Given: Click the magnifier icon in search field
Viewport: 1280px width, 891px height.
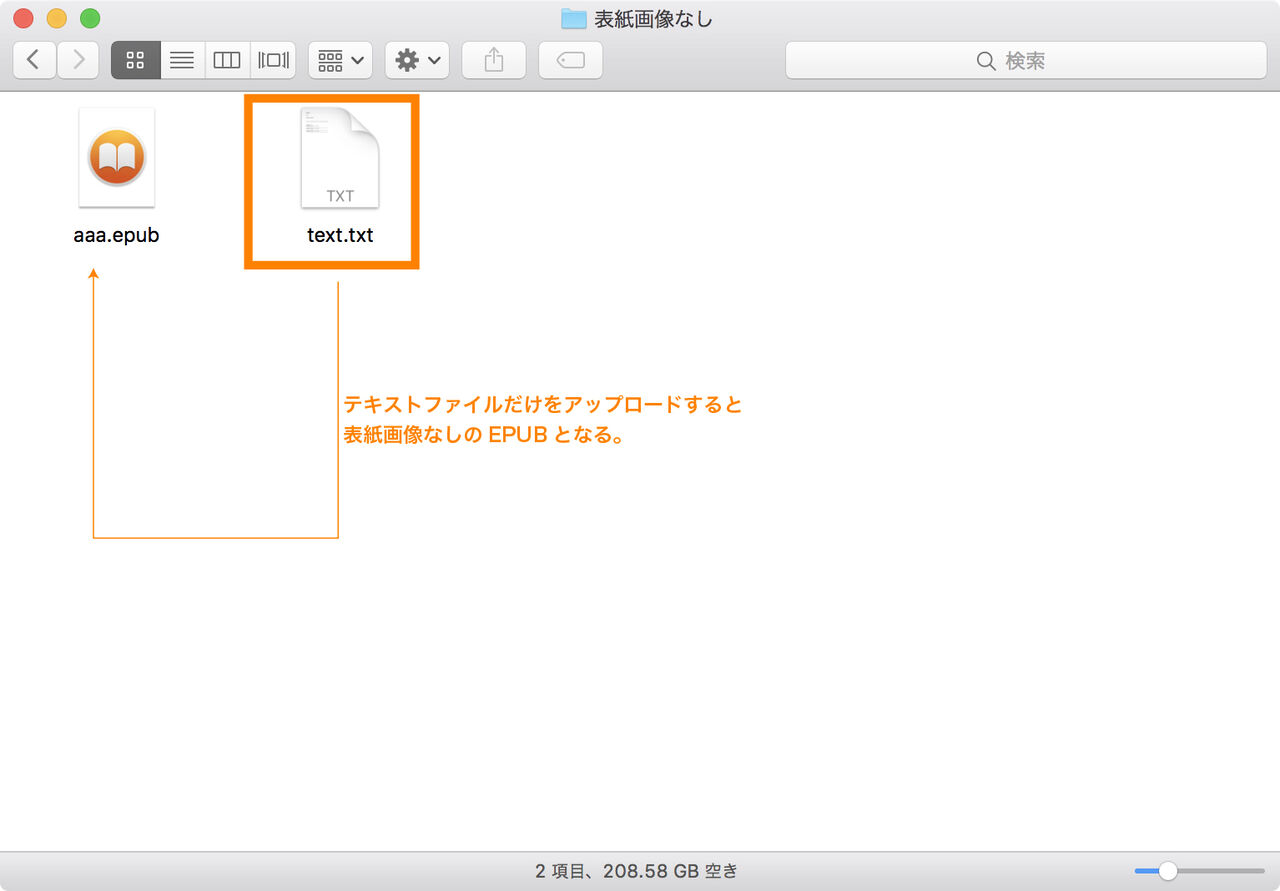Looking at the screenshot, I should (986, 61).
